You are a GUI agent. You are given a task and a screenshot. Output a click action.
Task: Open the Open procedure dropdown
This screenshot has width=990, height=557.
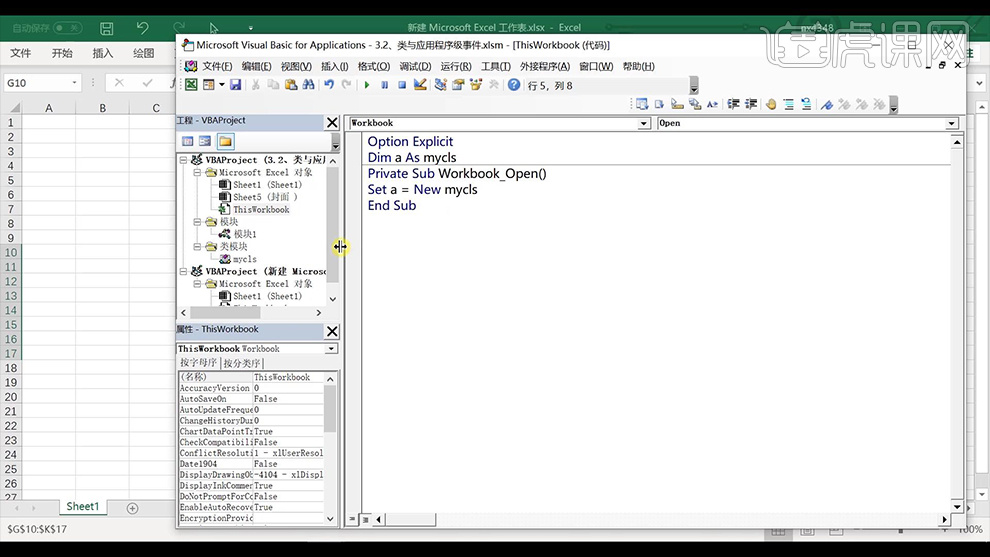(950, 123)
